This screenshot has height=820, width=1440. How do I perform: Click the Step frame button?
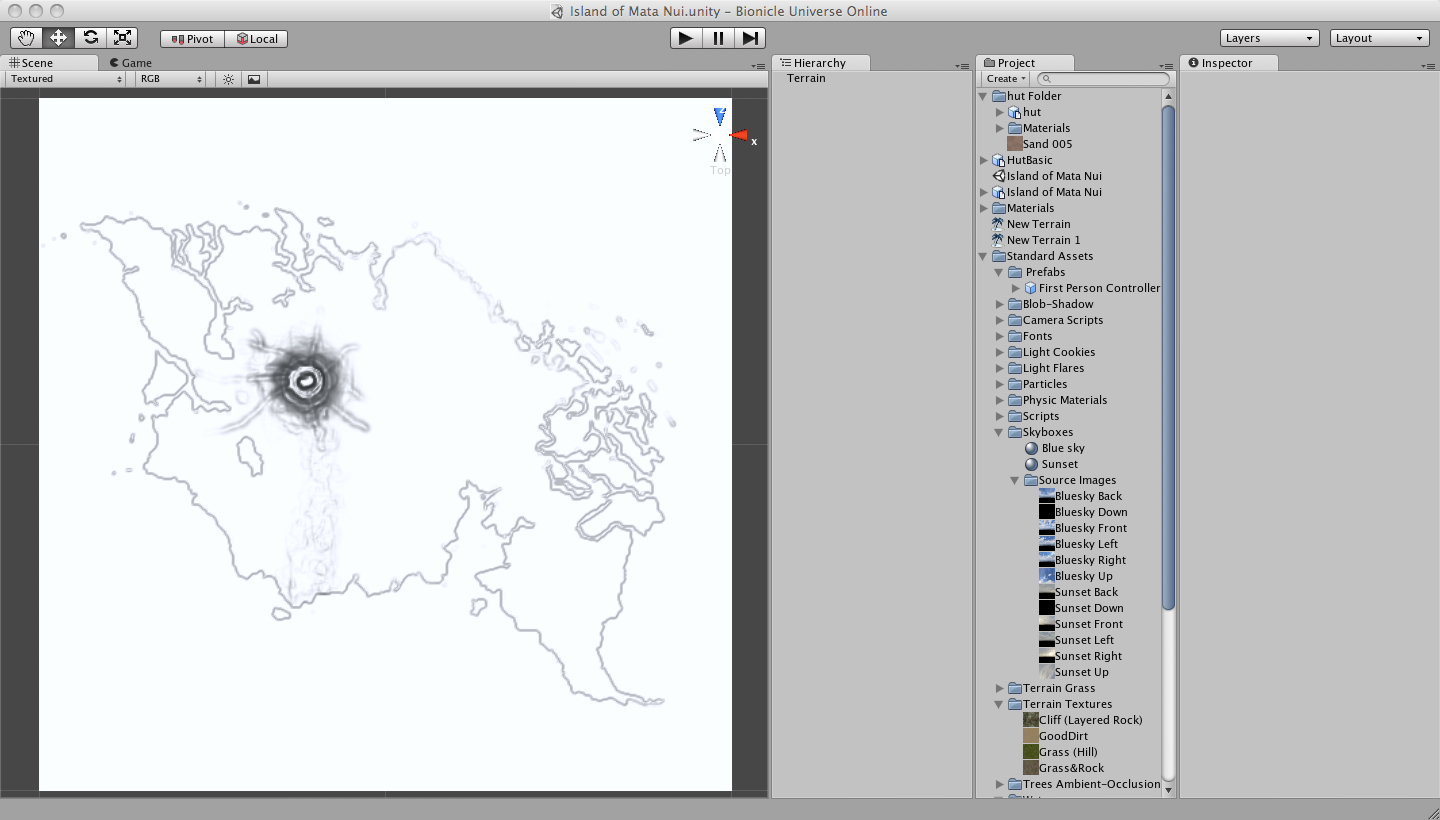(x=750, y=38)
